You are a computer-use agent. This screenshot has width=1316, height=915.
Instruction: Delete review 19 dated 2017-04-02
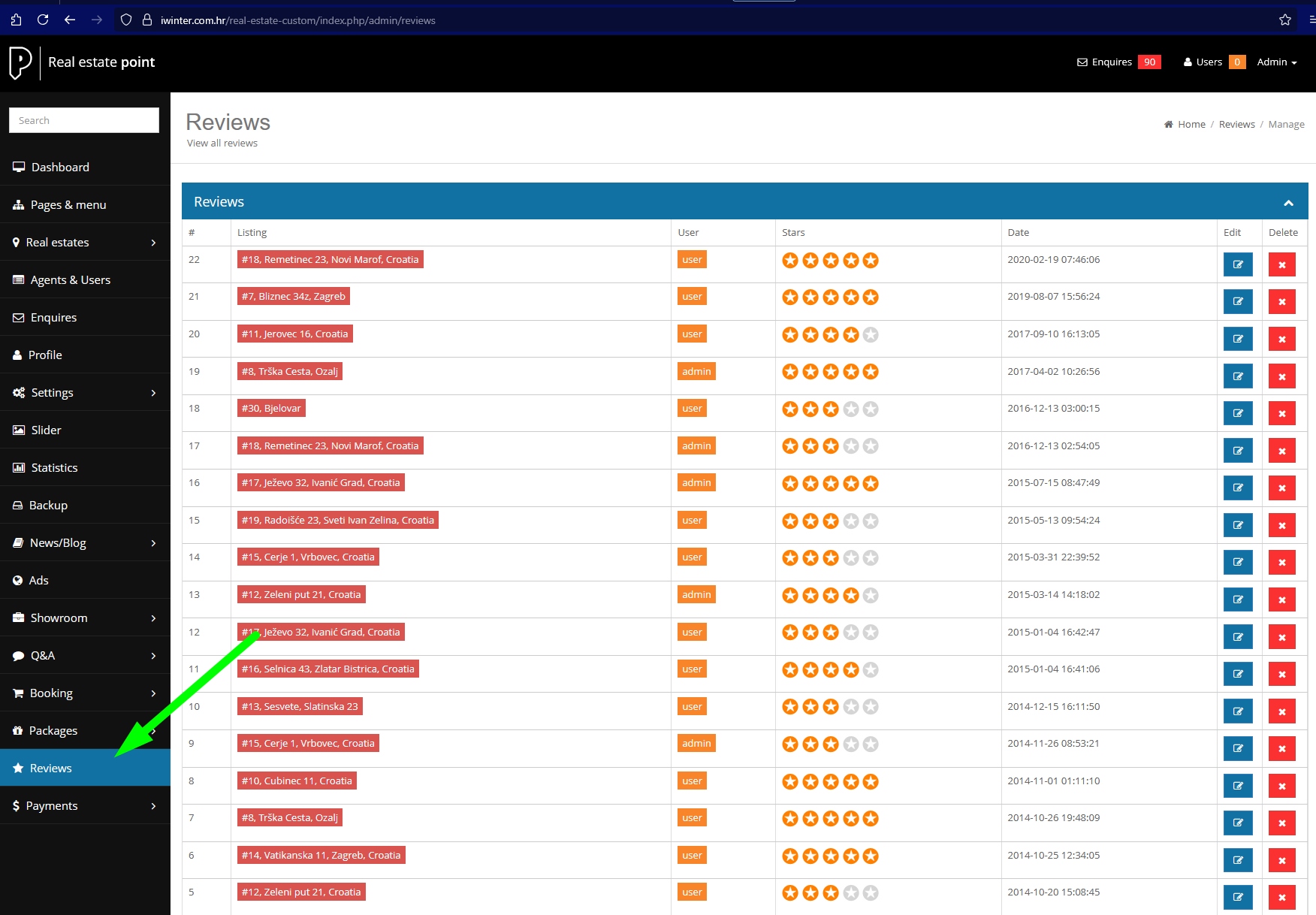click(1282, 376)
